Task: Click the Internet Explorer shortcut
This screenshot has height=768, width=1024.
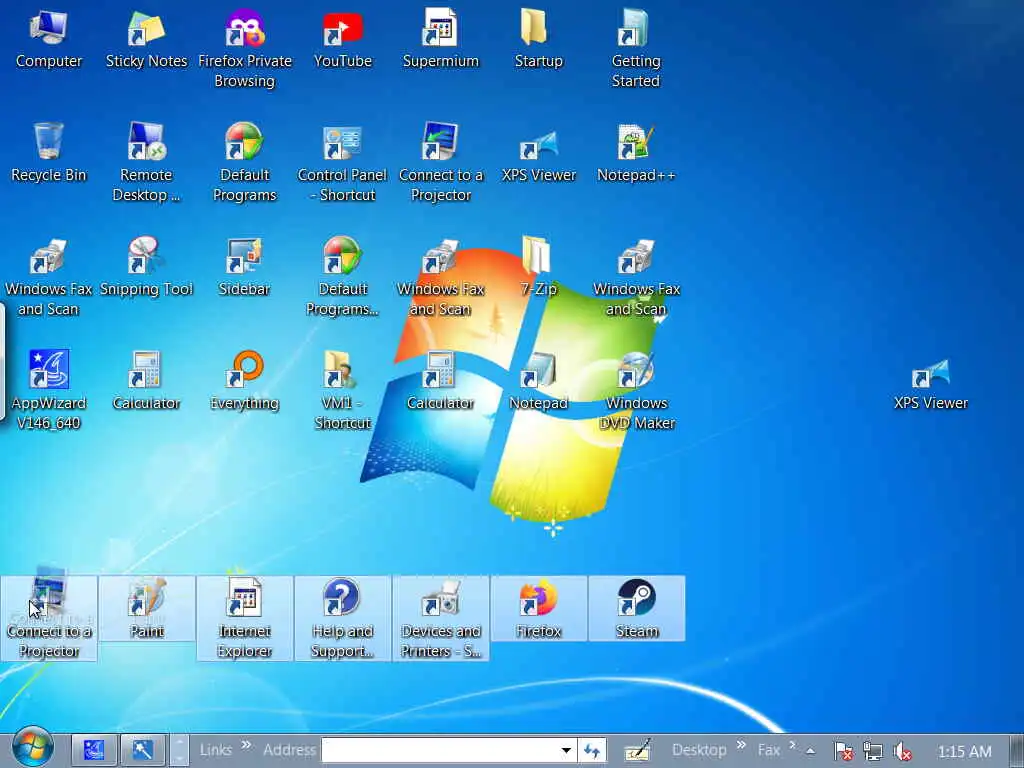Action: point(244,618)
